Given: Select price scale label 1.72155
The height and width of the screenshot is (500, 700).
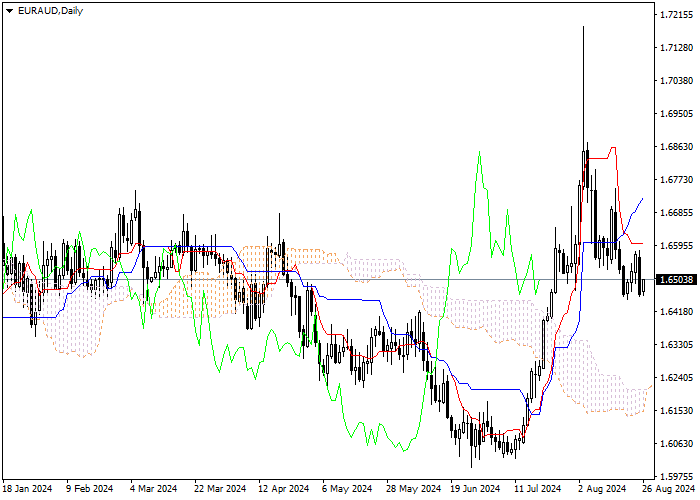Looking at the screenshot, I should (x=677, y=15).
